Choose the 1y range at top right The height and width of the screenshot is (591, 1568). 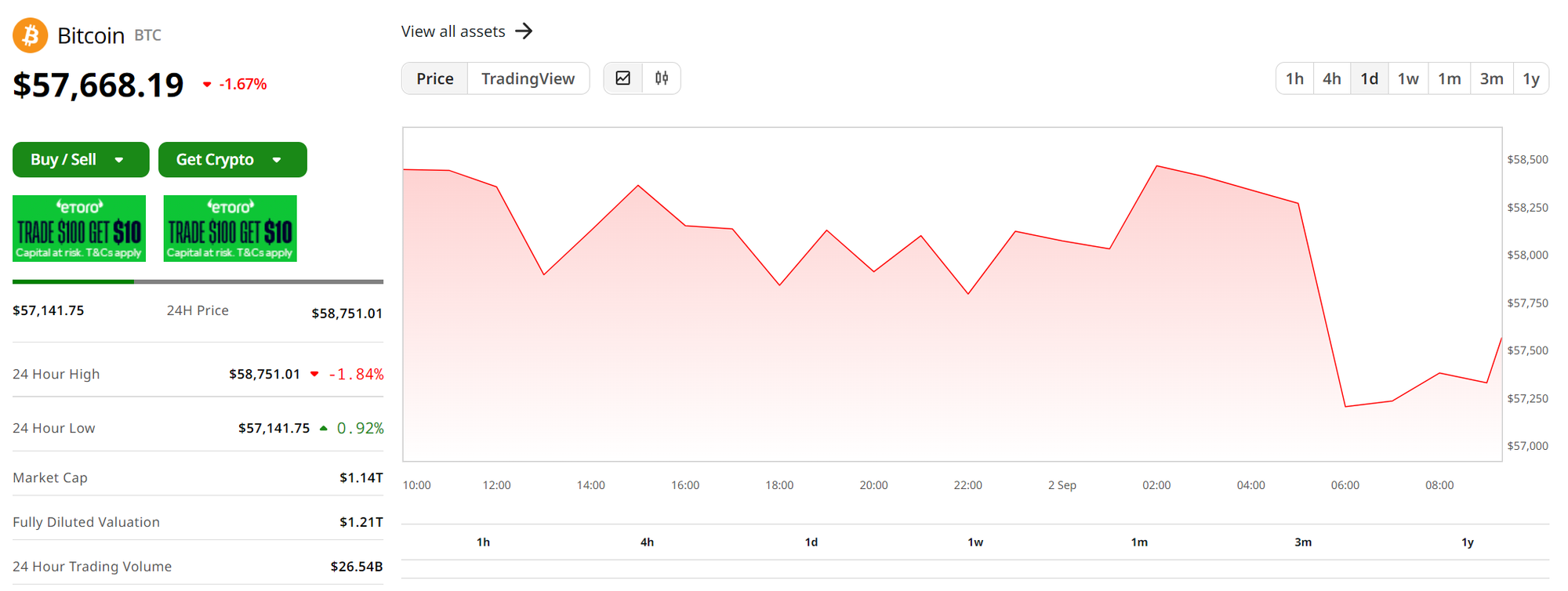click(1530, 78)
